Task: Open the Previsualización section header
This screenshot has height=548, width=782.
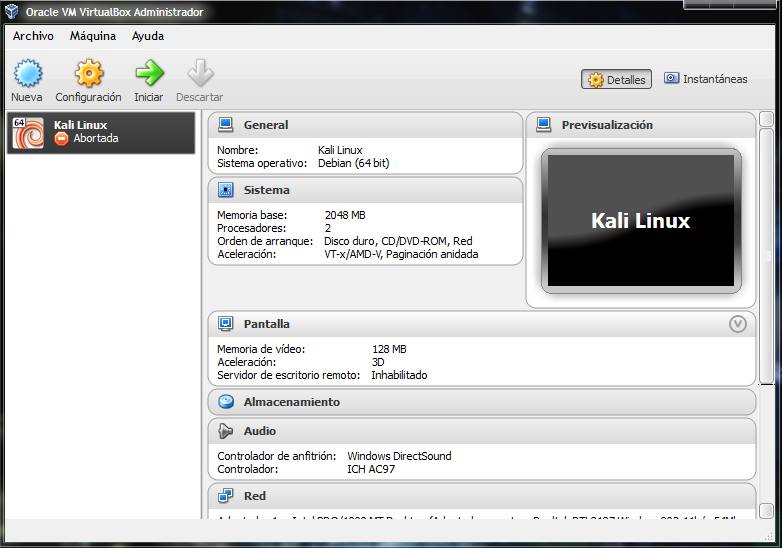Action: (641, 125)
